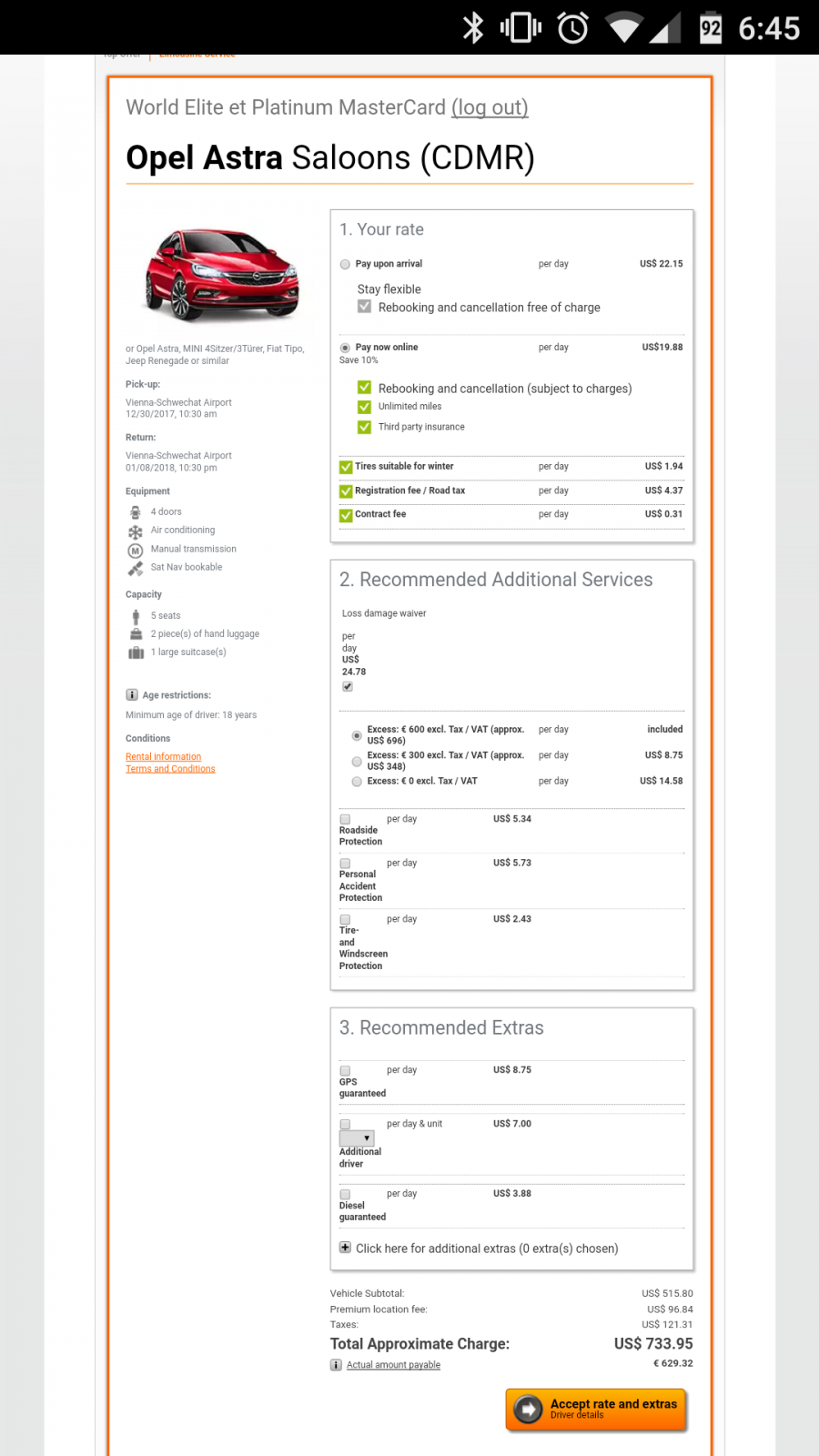The height and width of the screenshot is (1456, 819).
Task: Tap the Save 10% label
Action: 359,360
